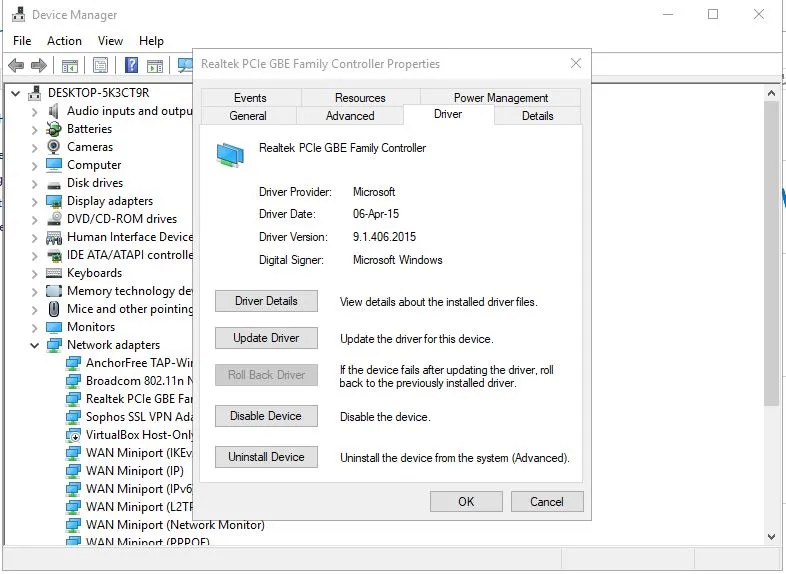Select the AnchorFree TAP-Windows adapter entry
The width and height of the screenshot is (786, 574).
pos(139,363)
